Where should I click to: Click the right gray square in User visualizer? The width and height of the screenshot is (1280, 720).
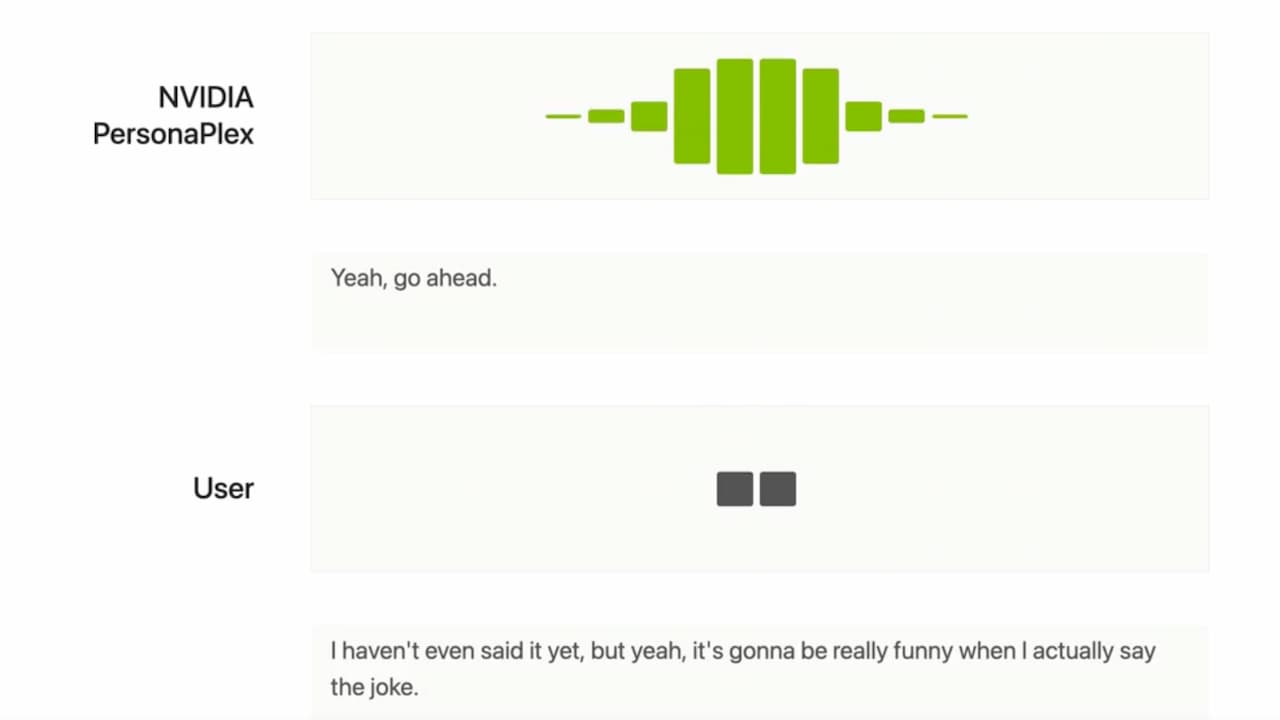point(778,489)
